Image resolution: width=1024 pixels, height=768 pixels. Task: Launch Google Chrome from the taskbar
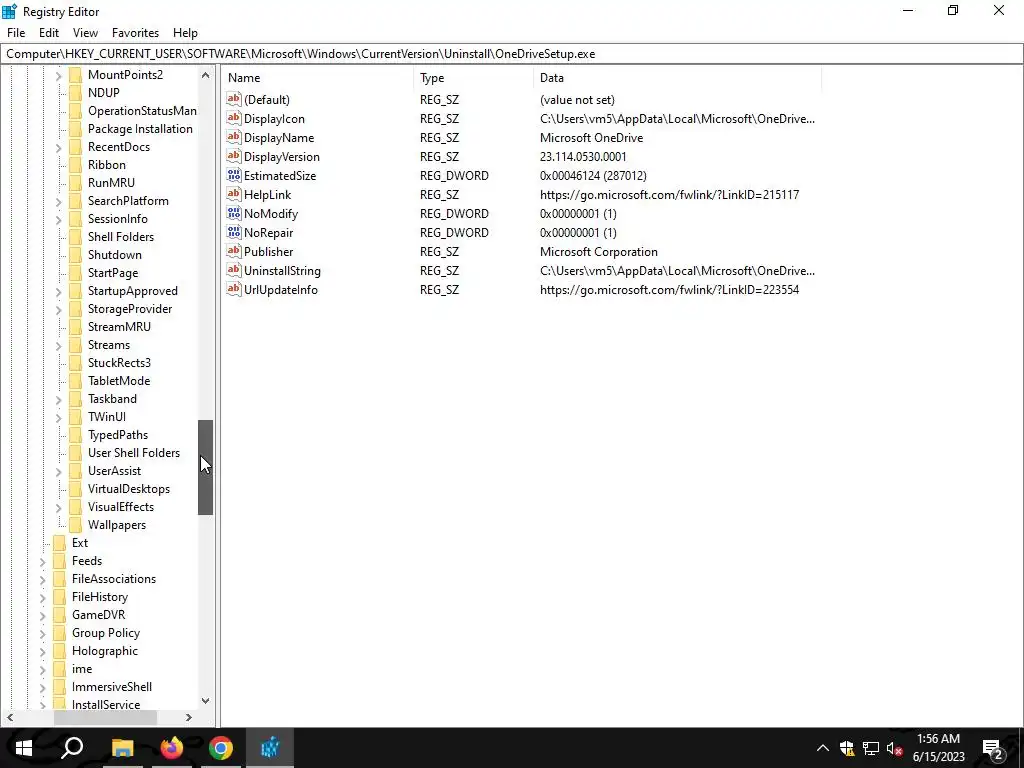pyautogui.click(x=221, y=748)
